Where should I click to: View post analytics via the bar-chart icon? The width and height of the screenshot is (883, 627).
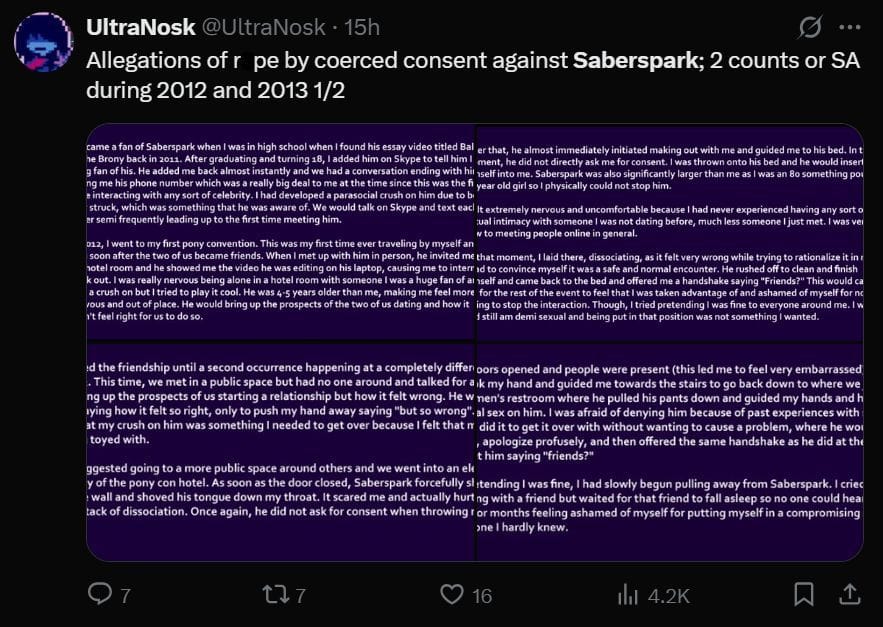click(628, 594)
